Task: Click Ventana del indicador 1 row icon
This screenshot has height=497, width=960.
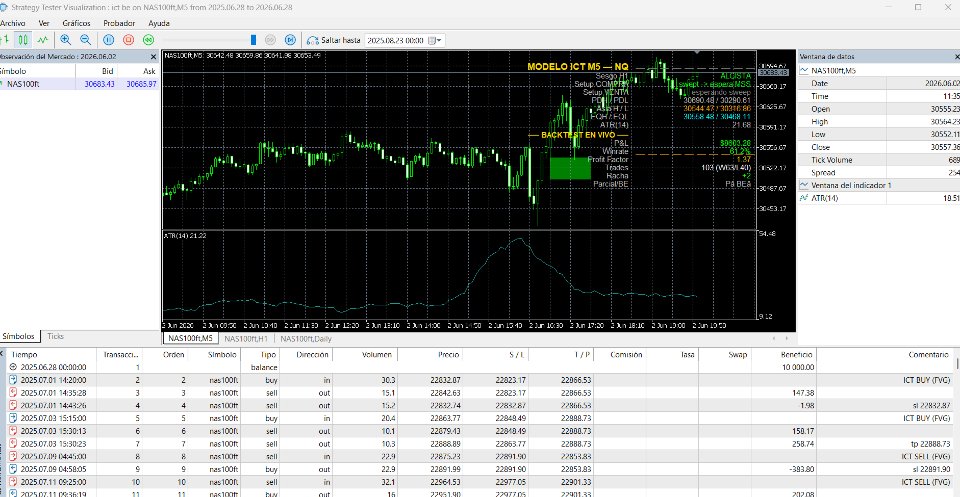Action: pyautogui.click(x=804, y=185)
